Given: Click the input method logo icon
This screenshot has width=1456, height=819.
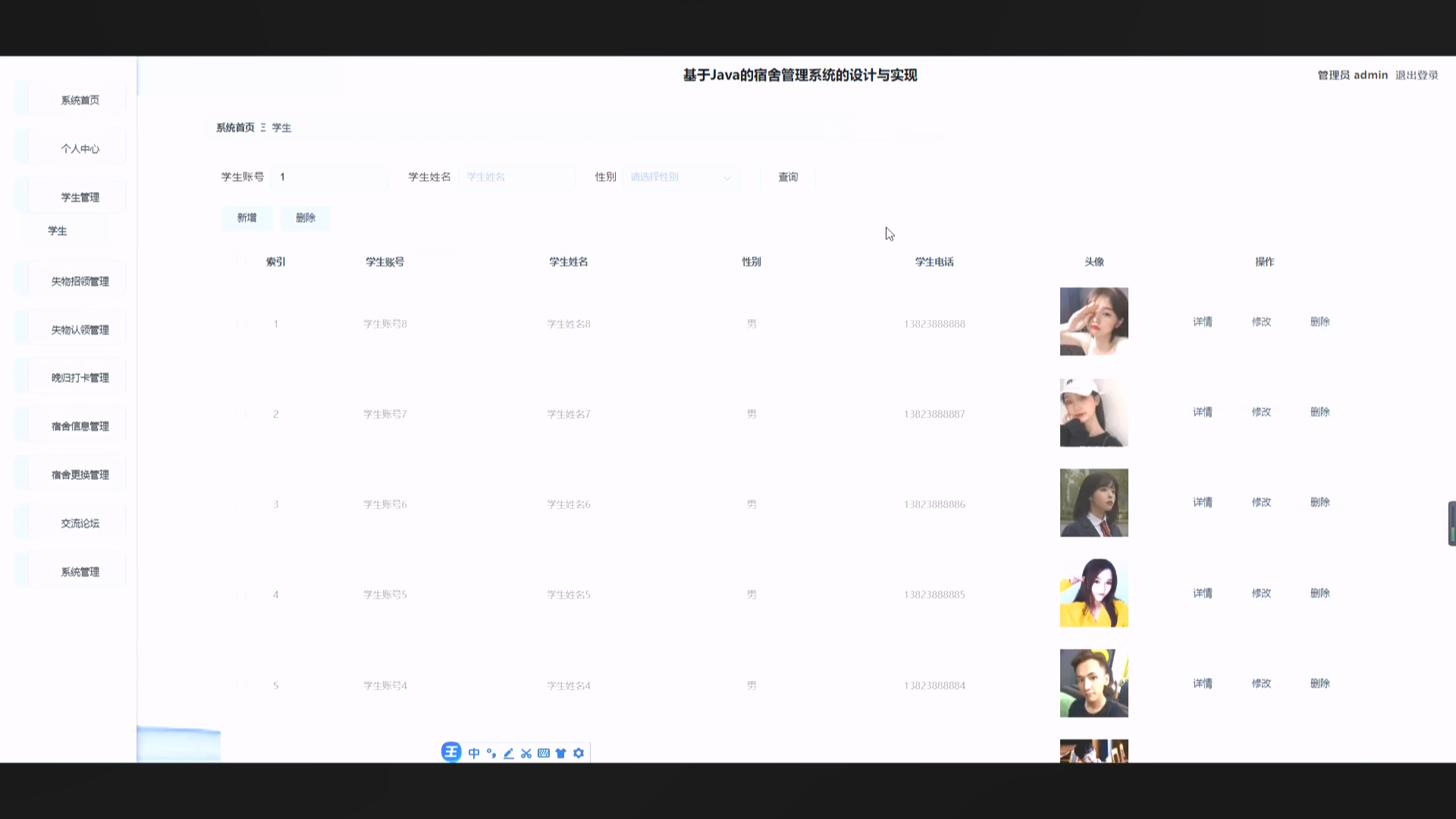Looking at the screenshot, I should coord(451,752).
